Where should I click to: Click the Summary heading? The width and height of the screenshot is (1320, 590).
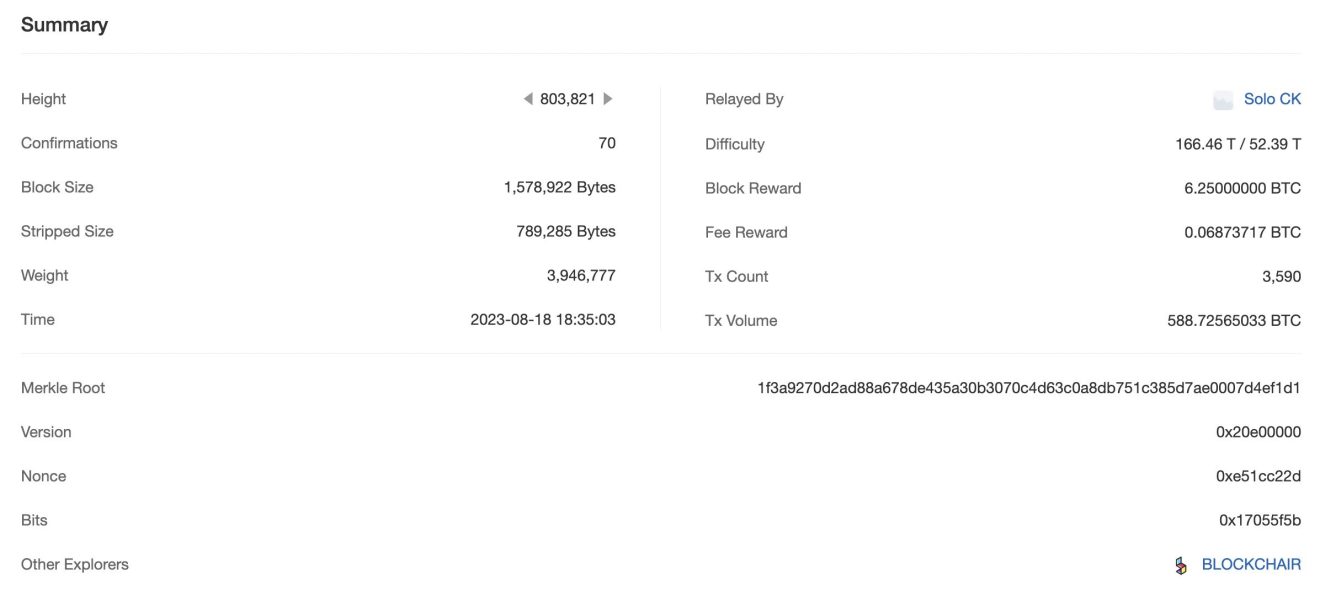(x=64, y=25)
